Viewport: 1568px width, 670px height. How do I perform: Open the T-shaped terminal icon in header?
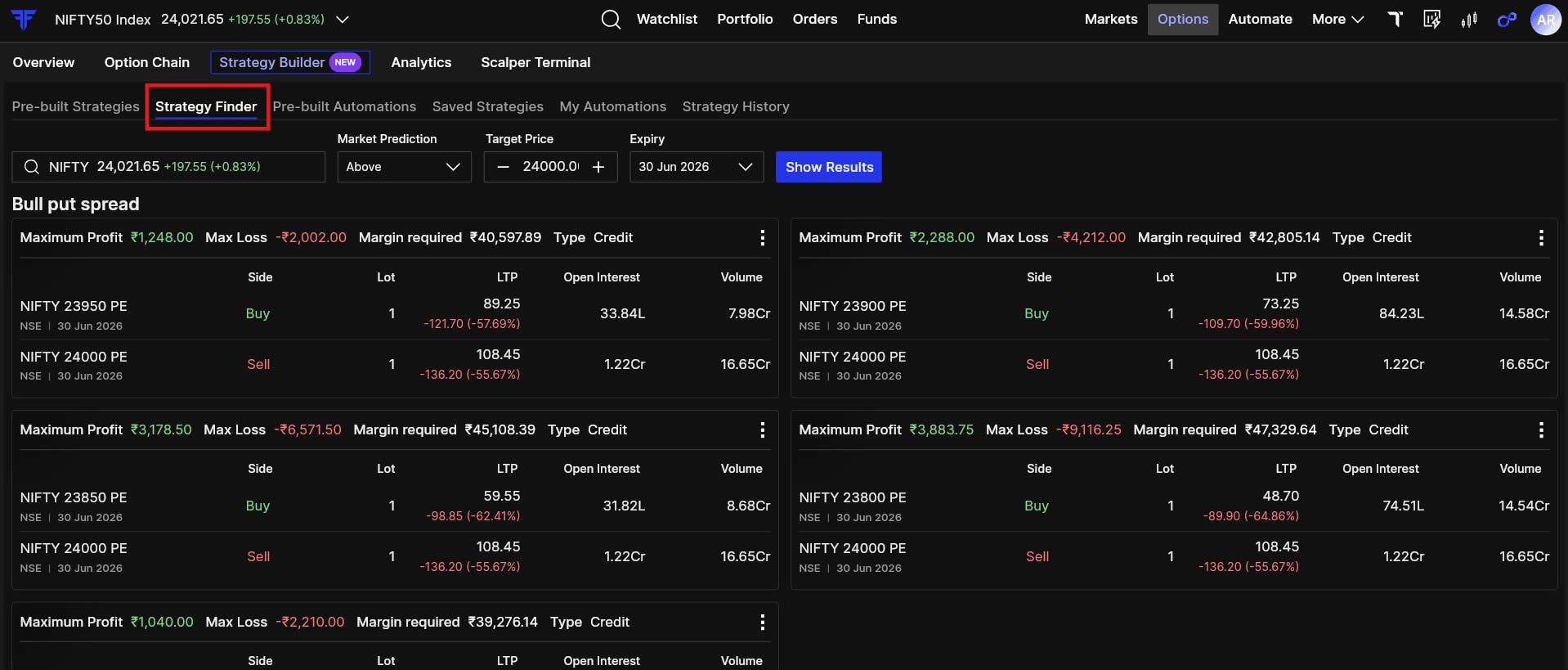1396,19
